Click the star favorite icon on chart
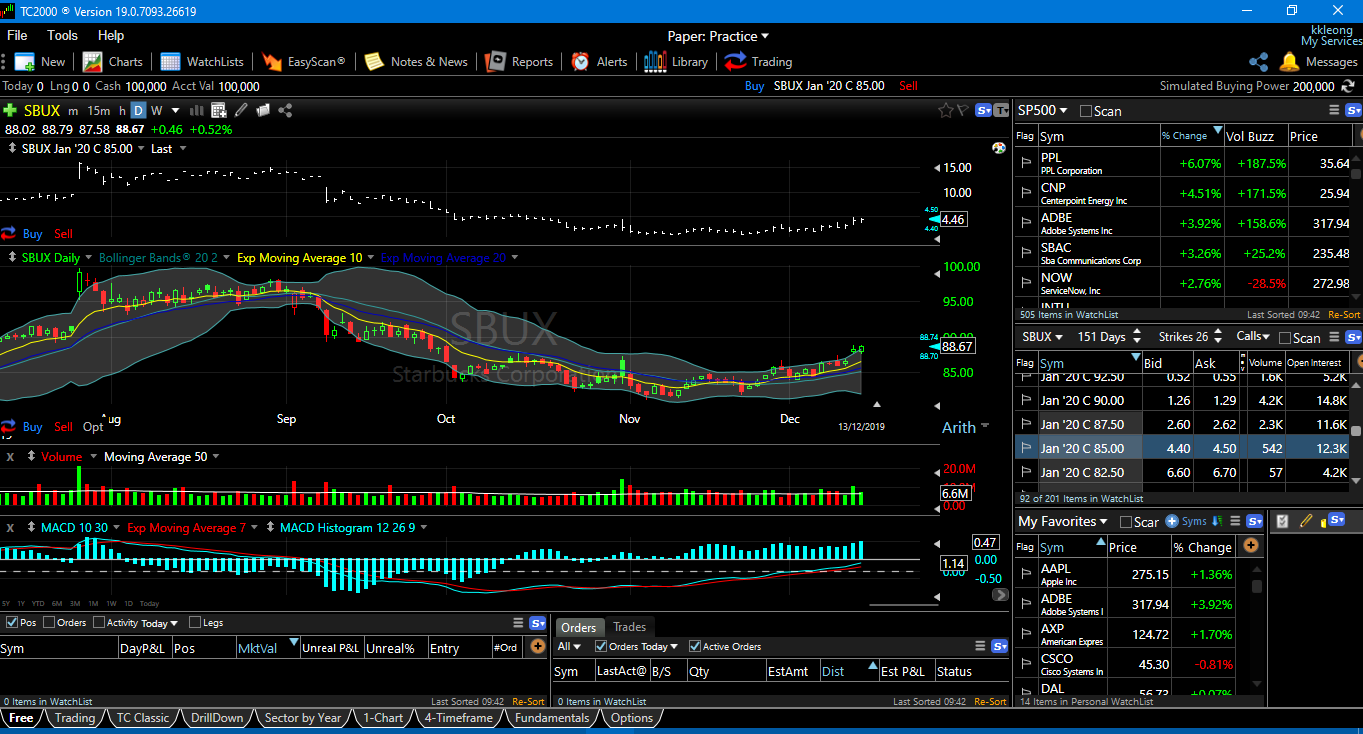1363x734 pixels. [x=945, y=110]
